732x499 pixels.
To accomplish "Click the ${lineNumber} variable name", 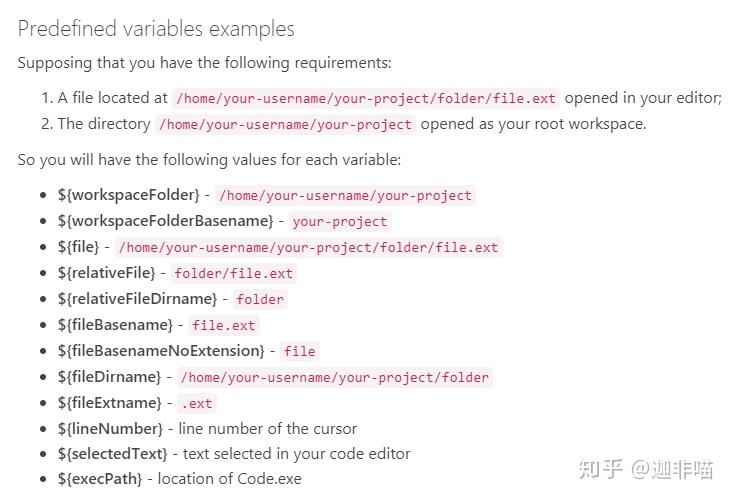I will click(110, 429).
